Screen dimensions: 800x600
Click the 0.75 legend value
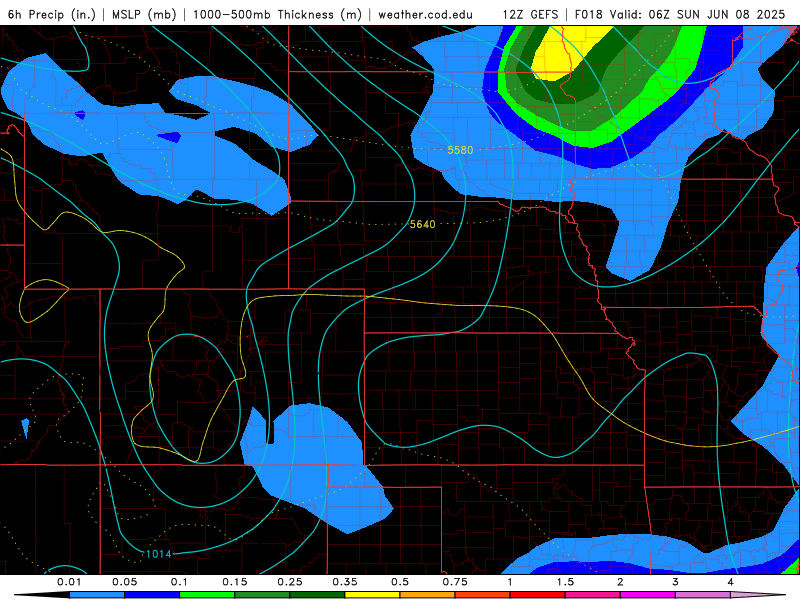point(455,582)
